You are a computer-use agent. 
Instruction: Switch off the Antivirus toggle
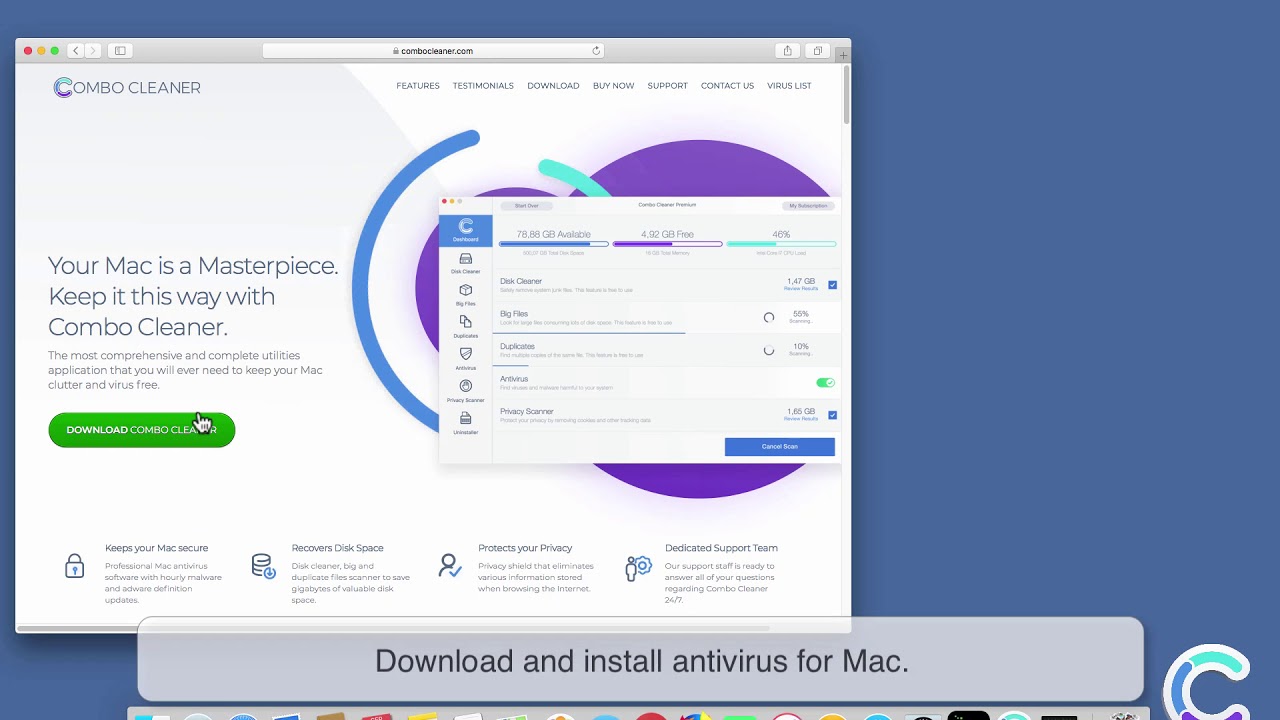coord(825,383)
